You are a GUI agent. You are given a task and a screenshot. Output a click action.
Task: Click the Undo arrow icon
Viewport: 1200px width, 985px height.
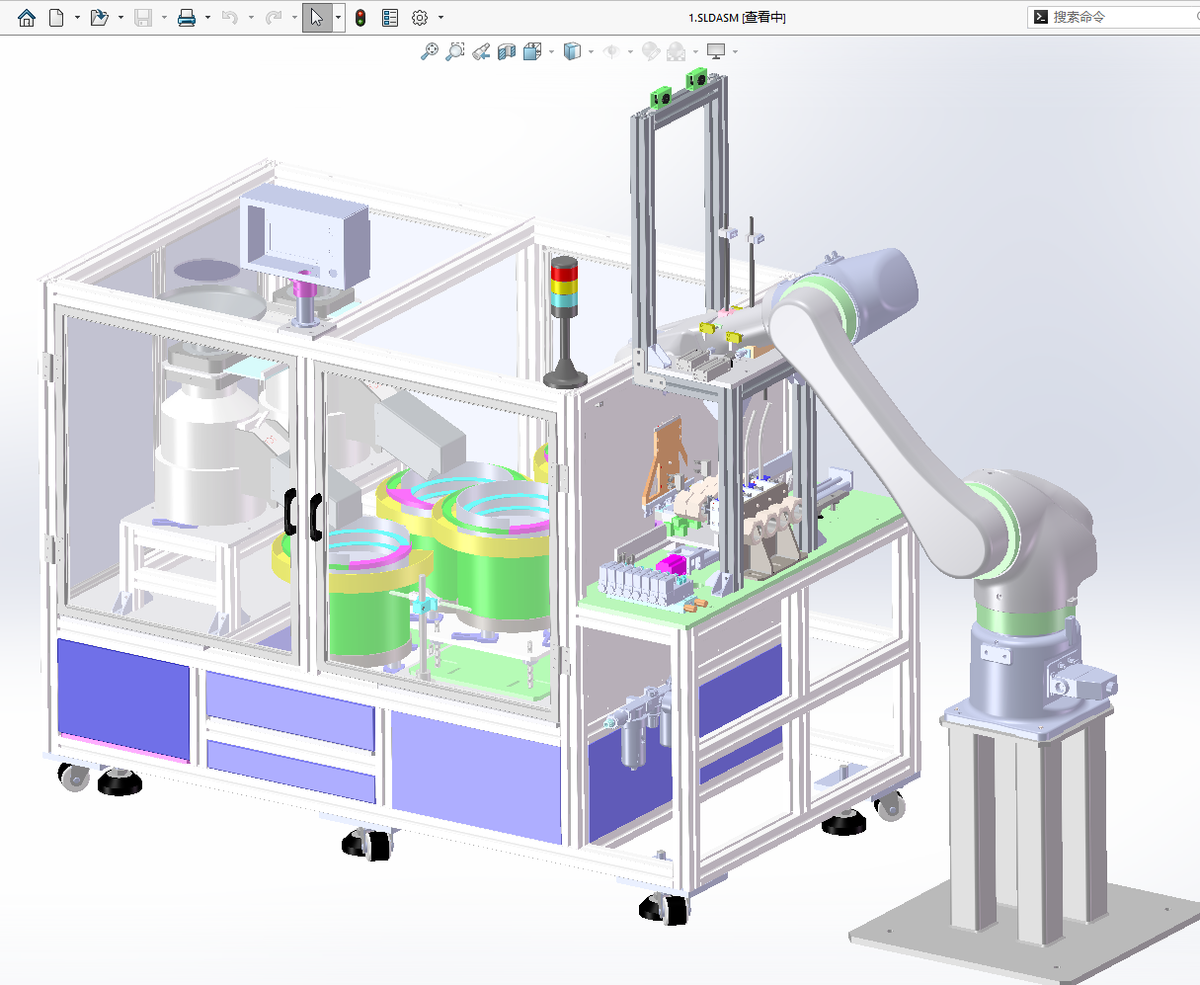pos(230,17)
